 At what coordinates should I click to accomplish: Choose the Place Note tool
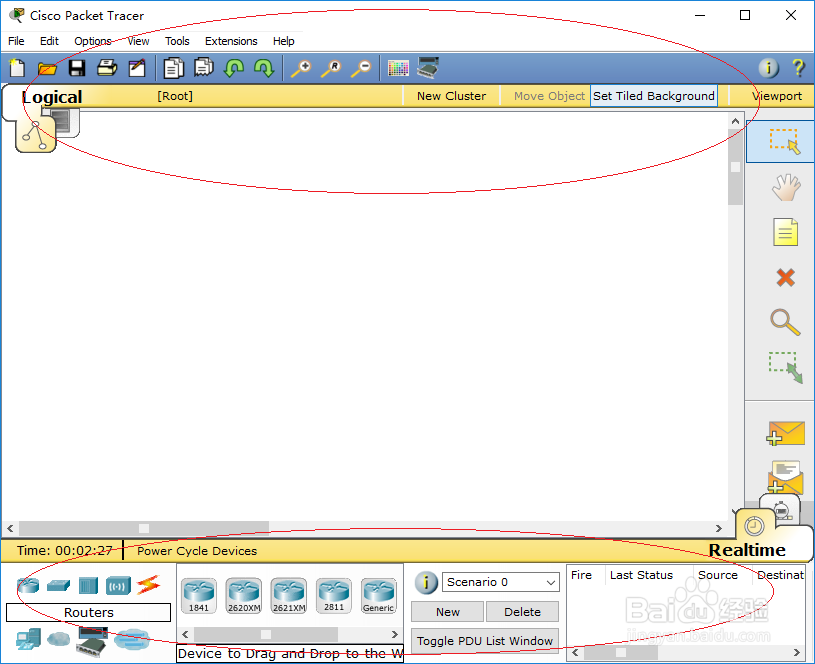(x=786, y=232)
